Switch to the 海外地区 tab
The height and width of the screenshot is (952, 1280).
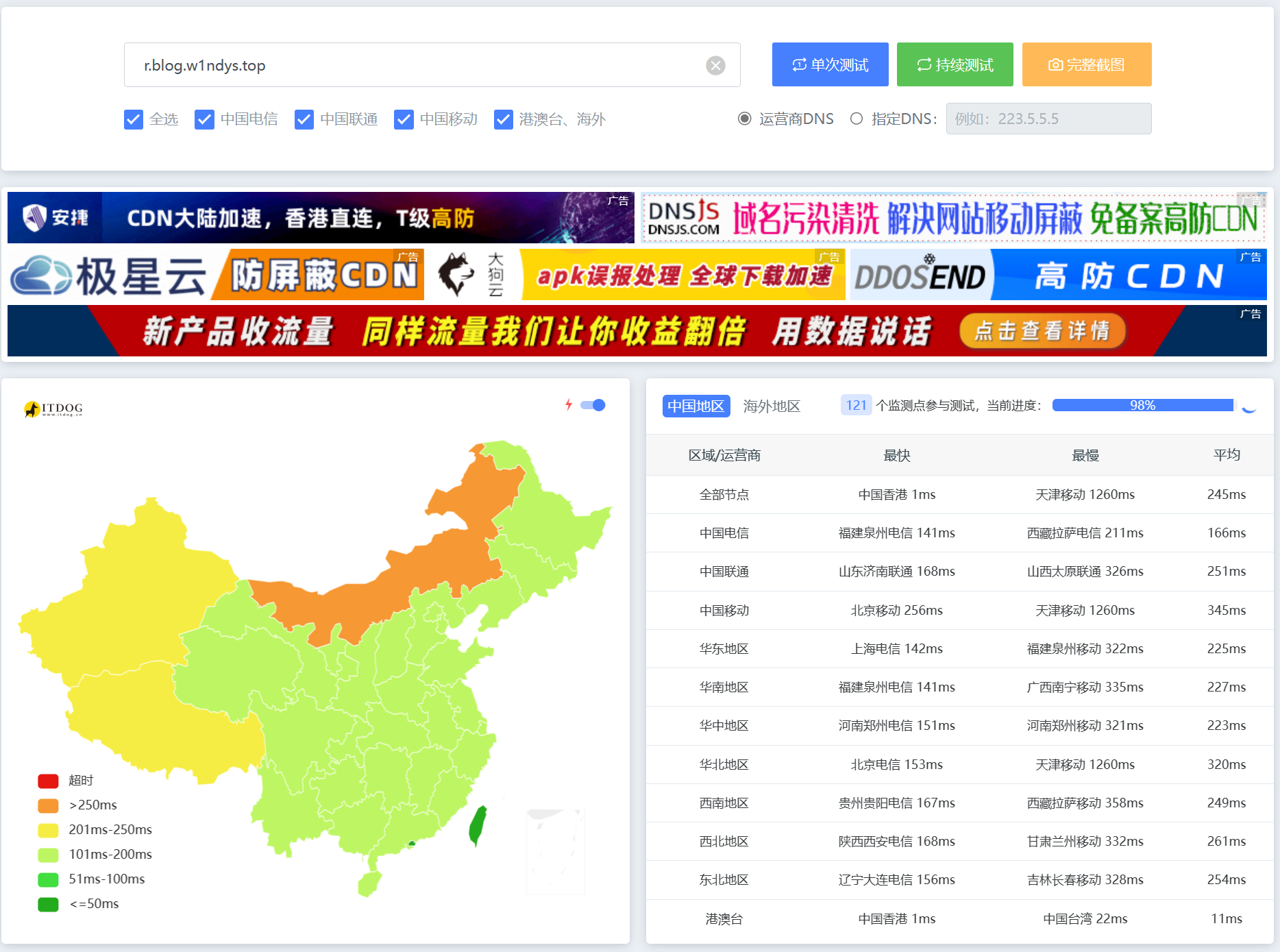[771, 406]
